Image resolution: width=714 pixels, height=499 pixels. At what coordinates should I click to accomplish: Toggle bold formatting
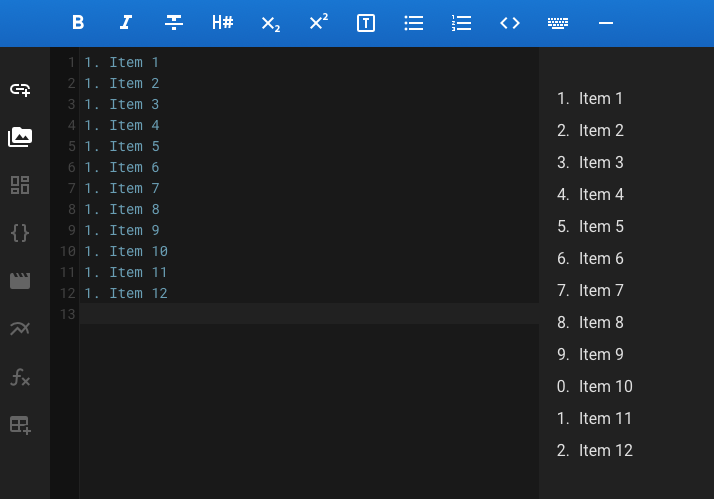(78, 22)
